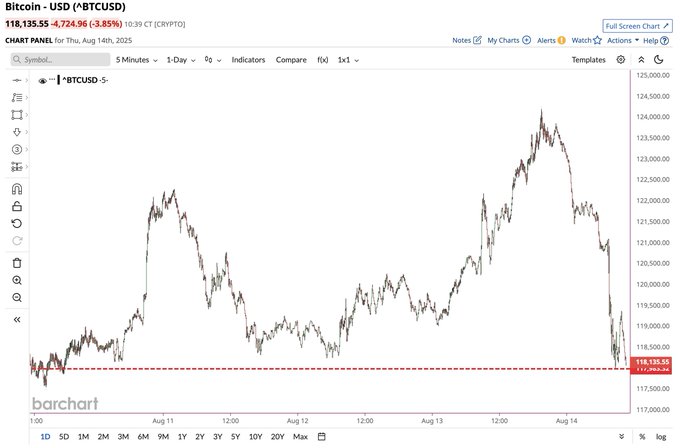This screenshot has height=448, width=680.
Task: Select the 5D range tab
Action: click(x=64, y=437)
